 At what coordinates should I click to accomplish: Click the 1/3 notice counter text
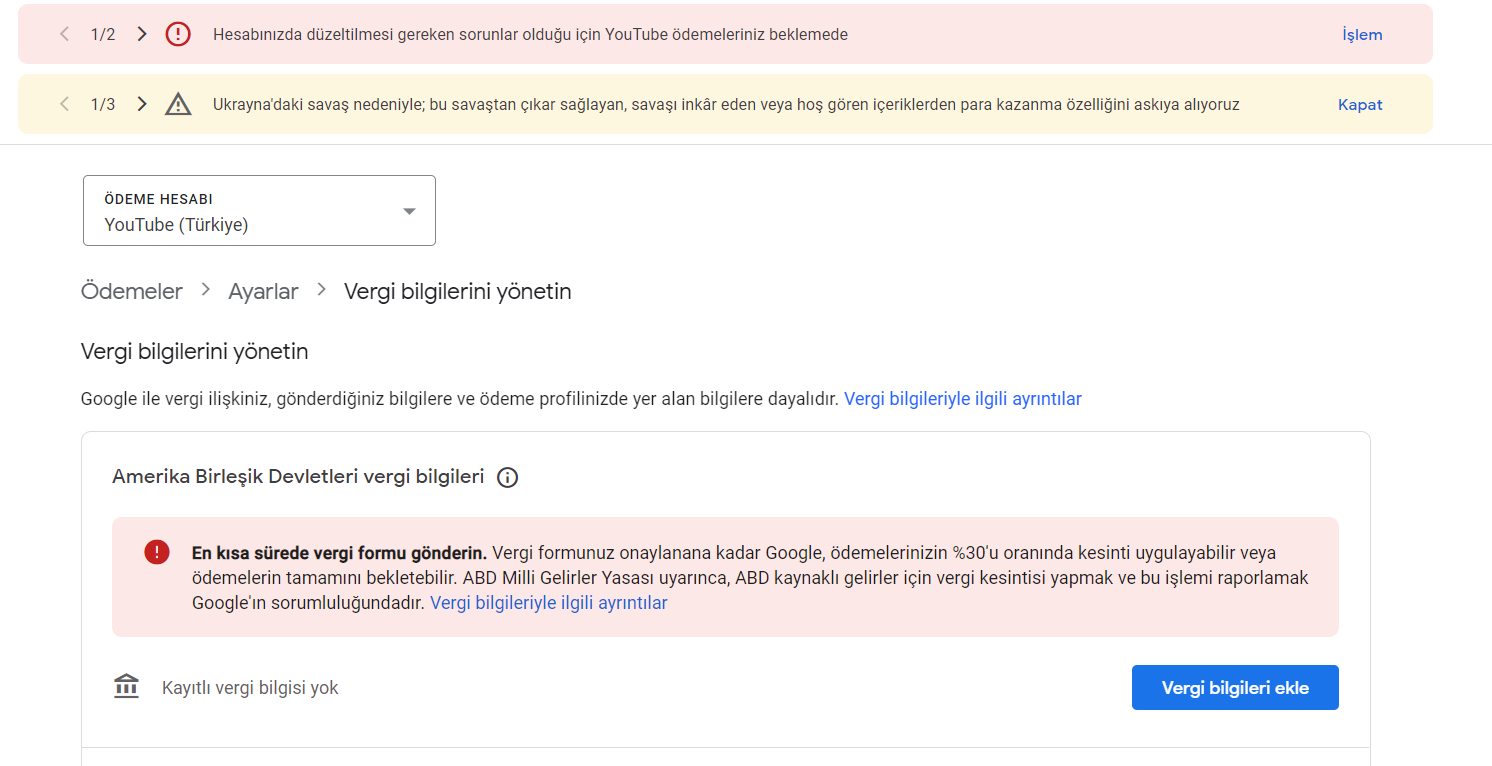103,104
